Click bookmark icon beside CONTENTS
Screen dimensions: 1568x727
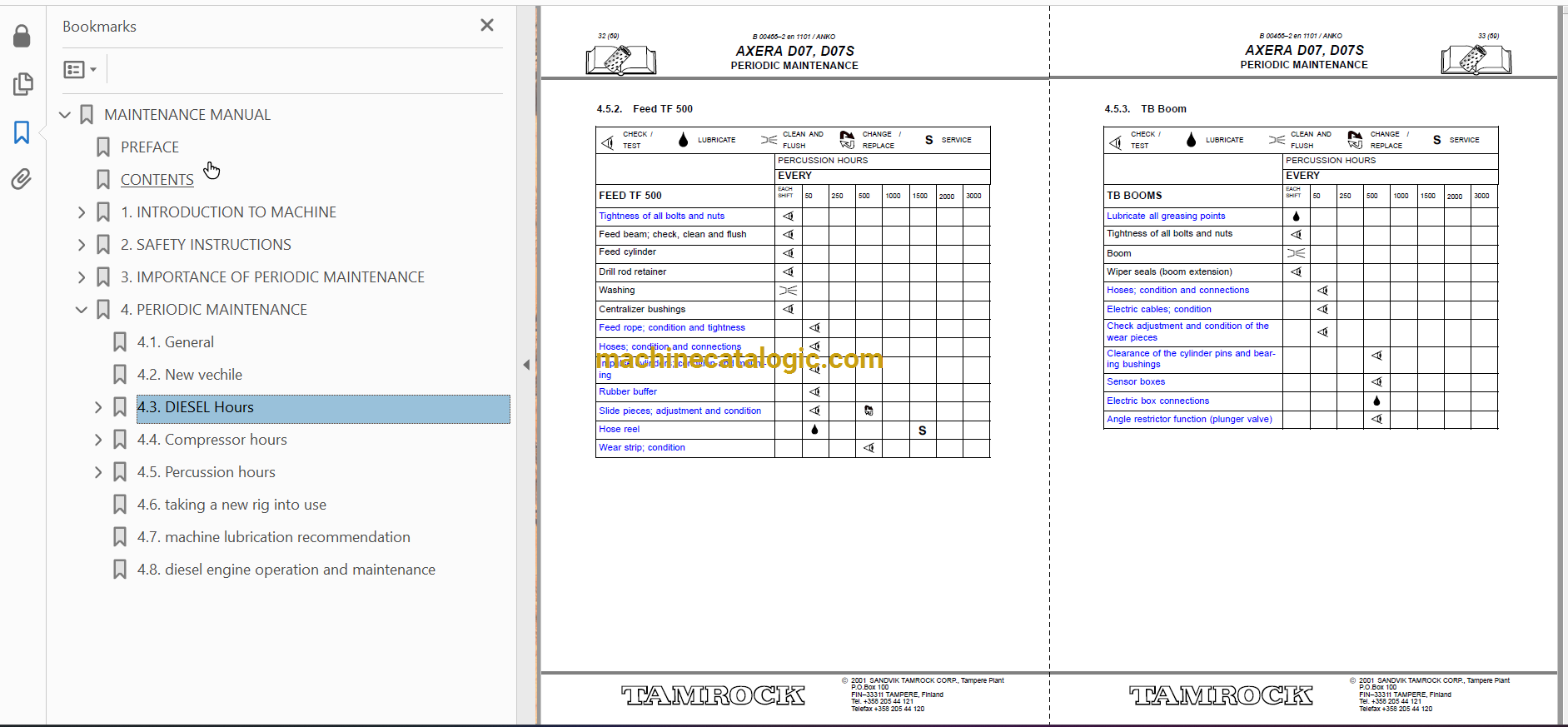[103, 180]
